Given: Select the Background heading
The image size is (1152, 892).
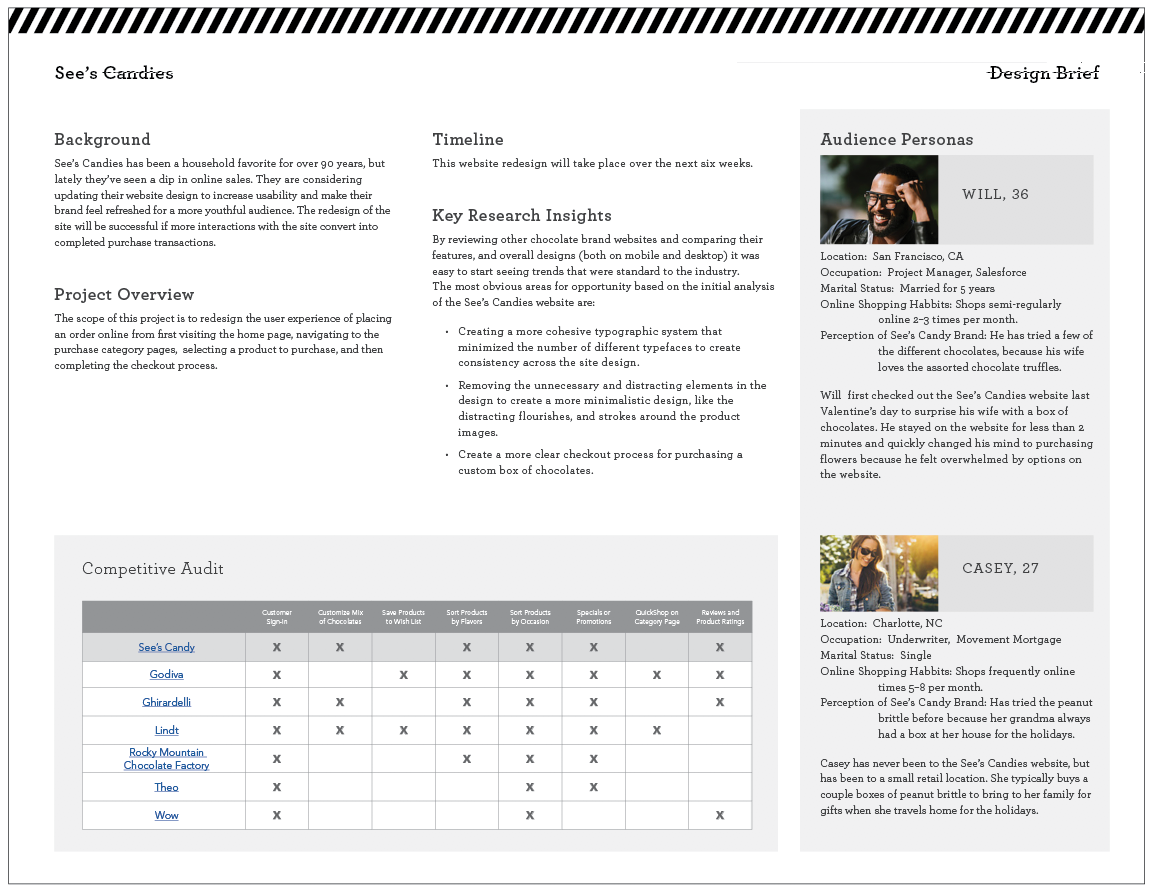Looking at the screenshot, I should coord(102,140).
